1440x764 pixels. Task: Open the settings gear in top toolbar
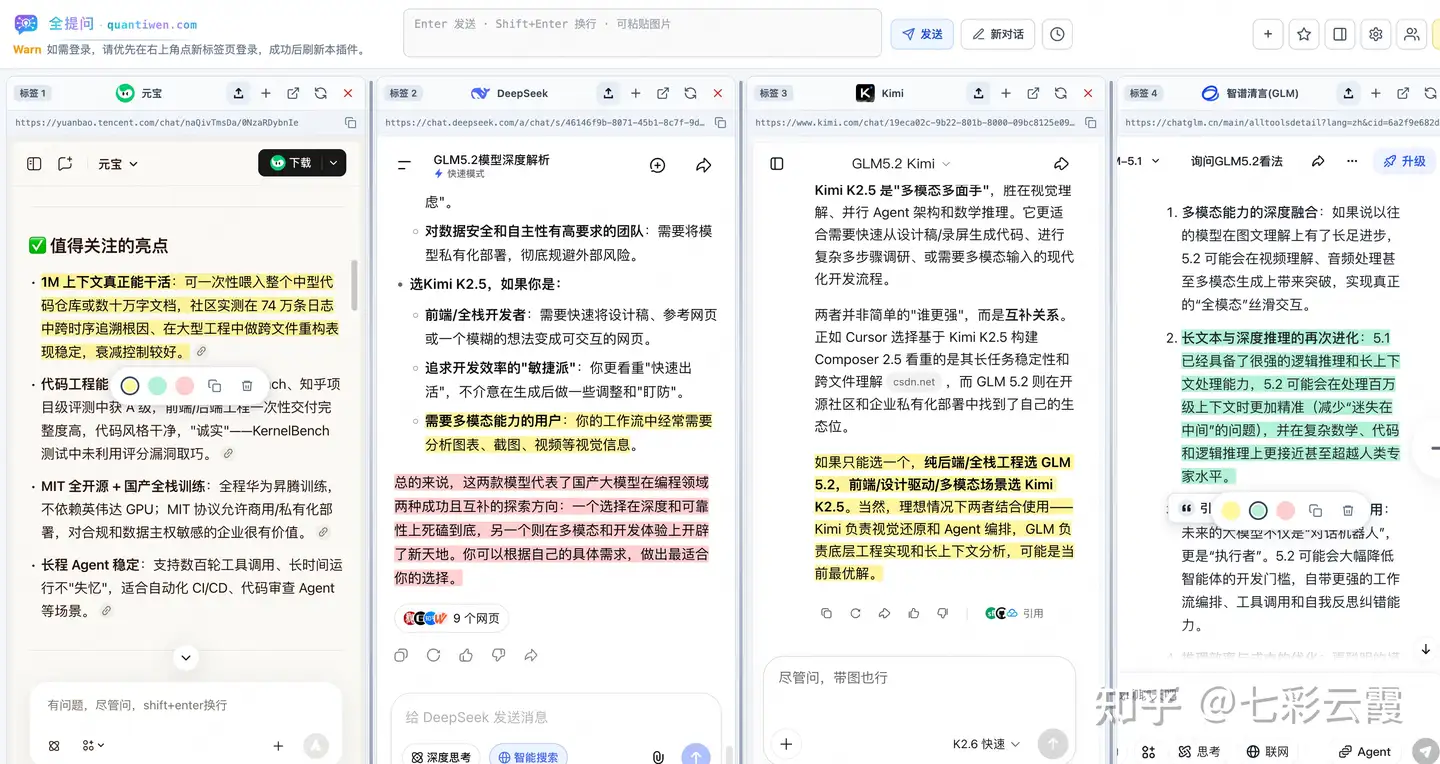tap(1376, 34)
